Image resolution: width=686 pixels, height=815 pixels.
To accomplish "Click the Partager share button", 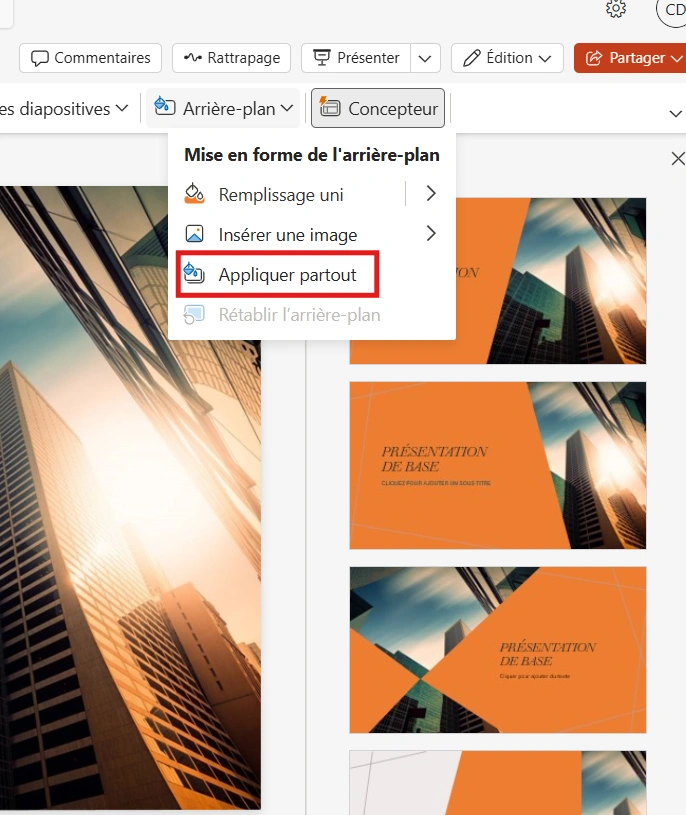I will pyautogui.click(x=626, y=58).
